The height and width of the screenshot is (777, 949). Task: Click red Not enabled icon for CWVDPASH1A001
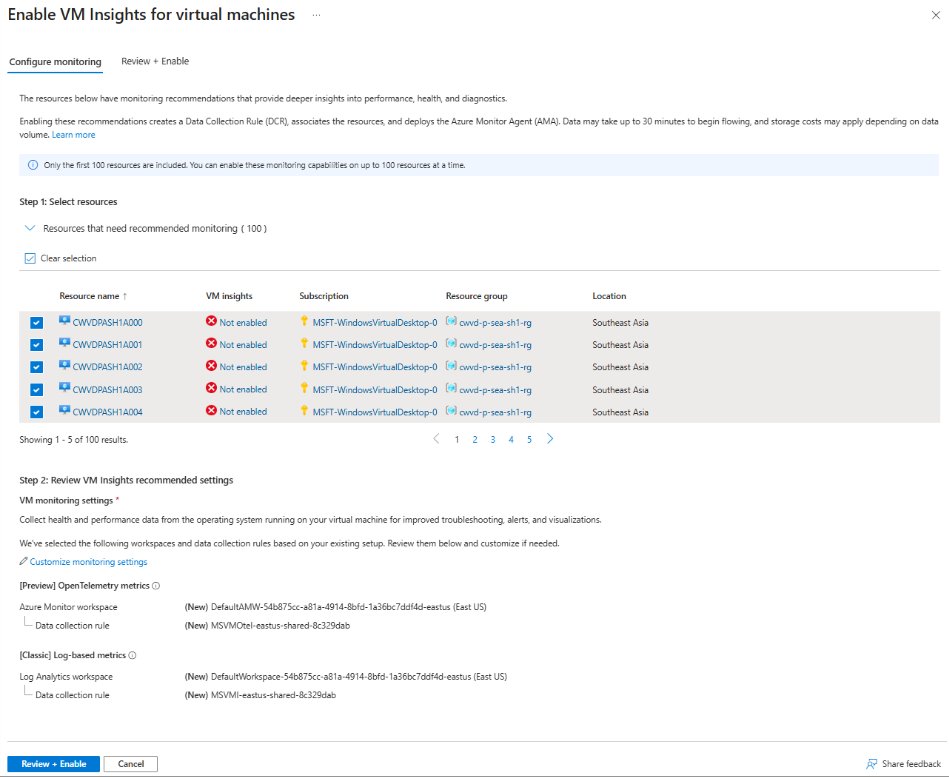coord(211,343)
